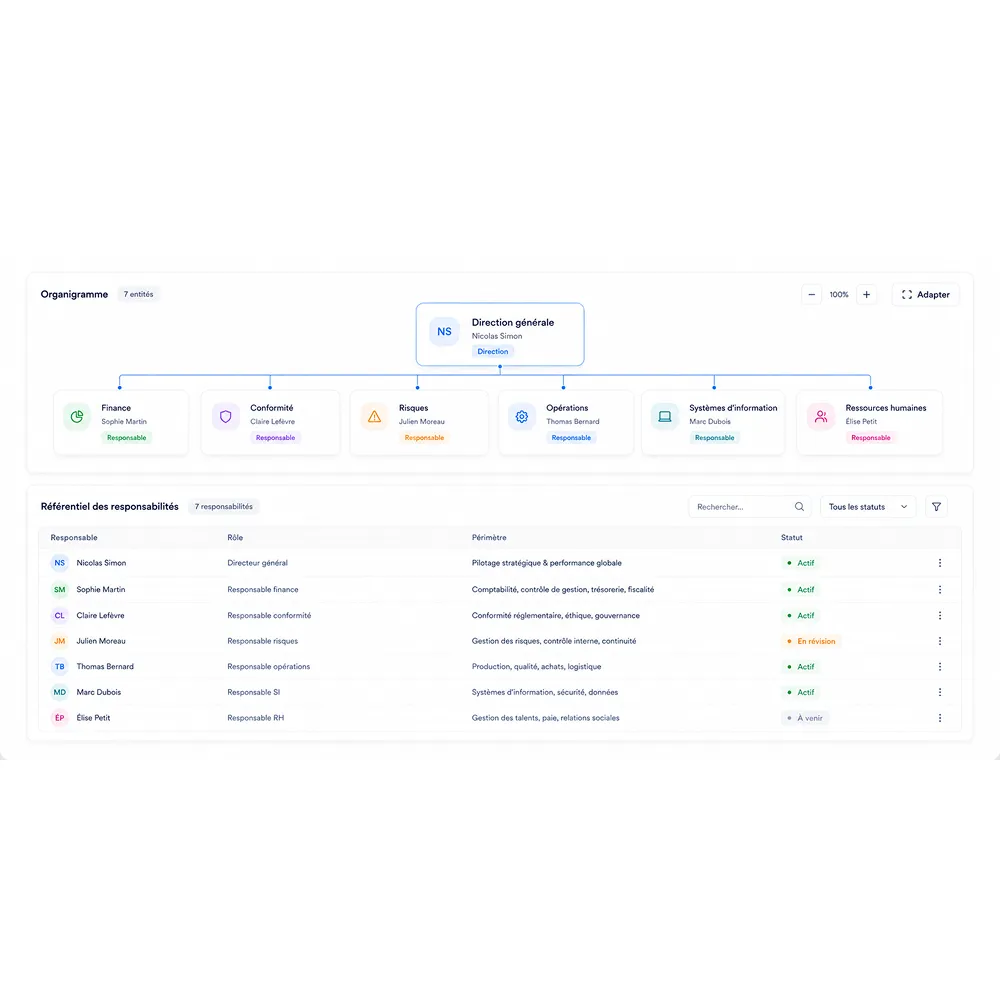This screenshot has width=1000, height=1000.
Task: Click the Risques warning triangle icon
Action: (x=374, y=416)
